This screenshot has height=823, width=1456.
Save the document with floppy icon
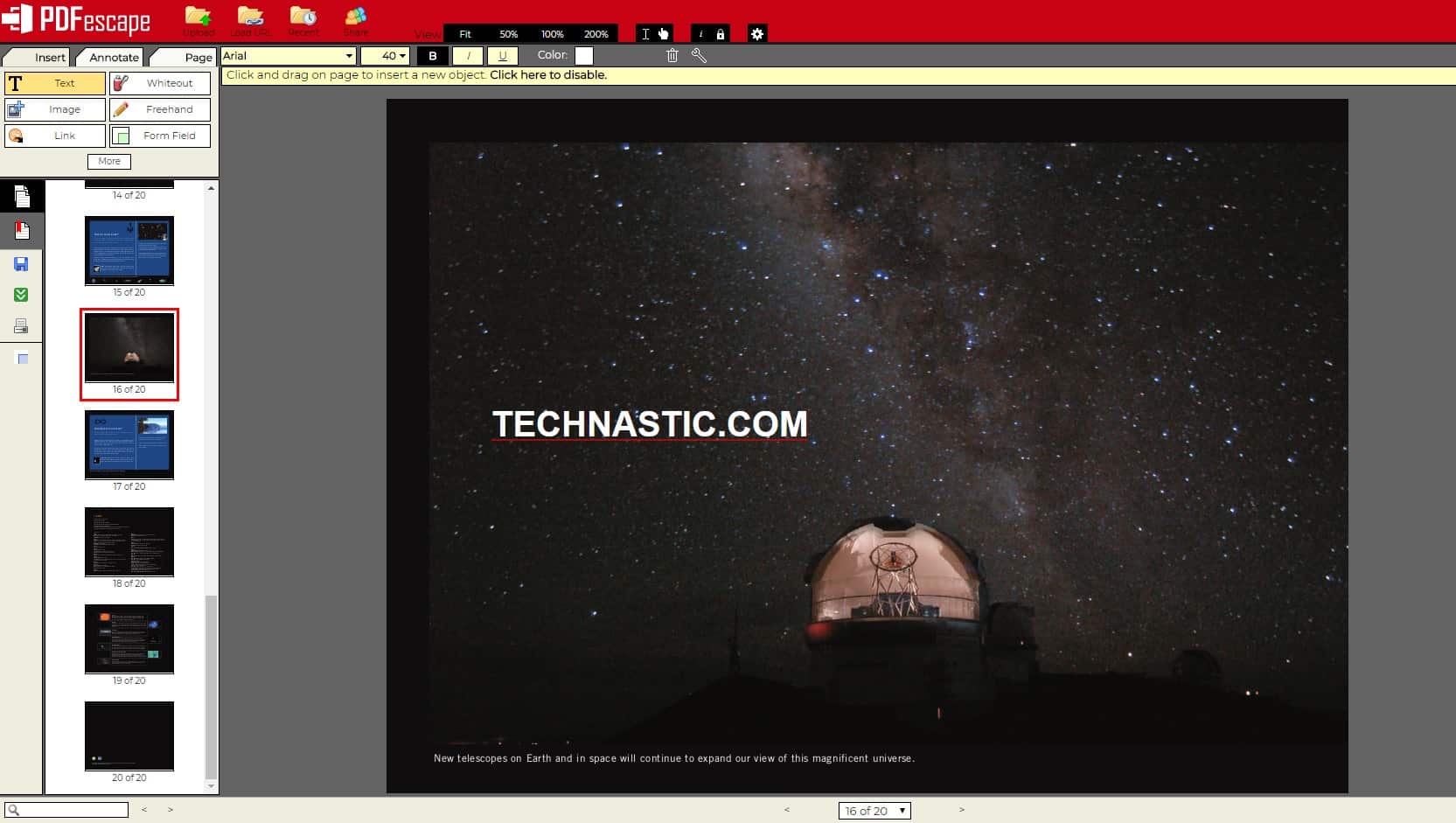point(22,264)
